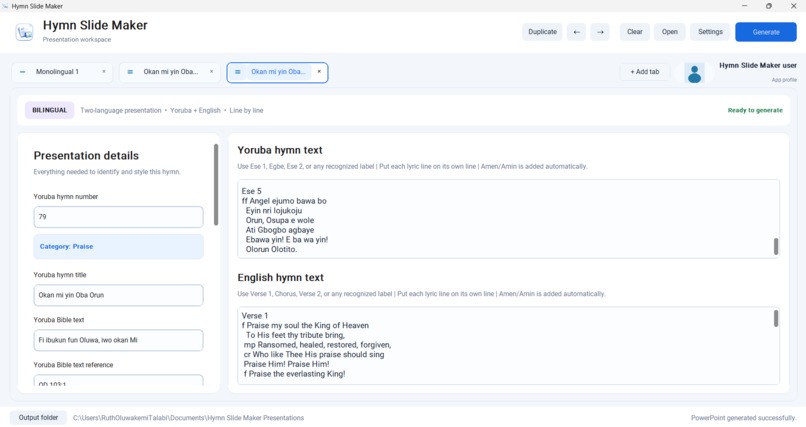Image resolution: width=806 pixels, height=427 pixels.
Task: Duplicate the current presentation tab
Action: tap(542, 32)
